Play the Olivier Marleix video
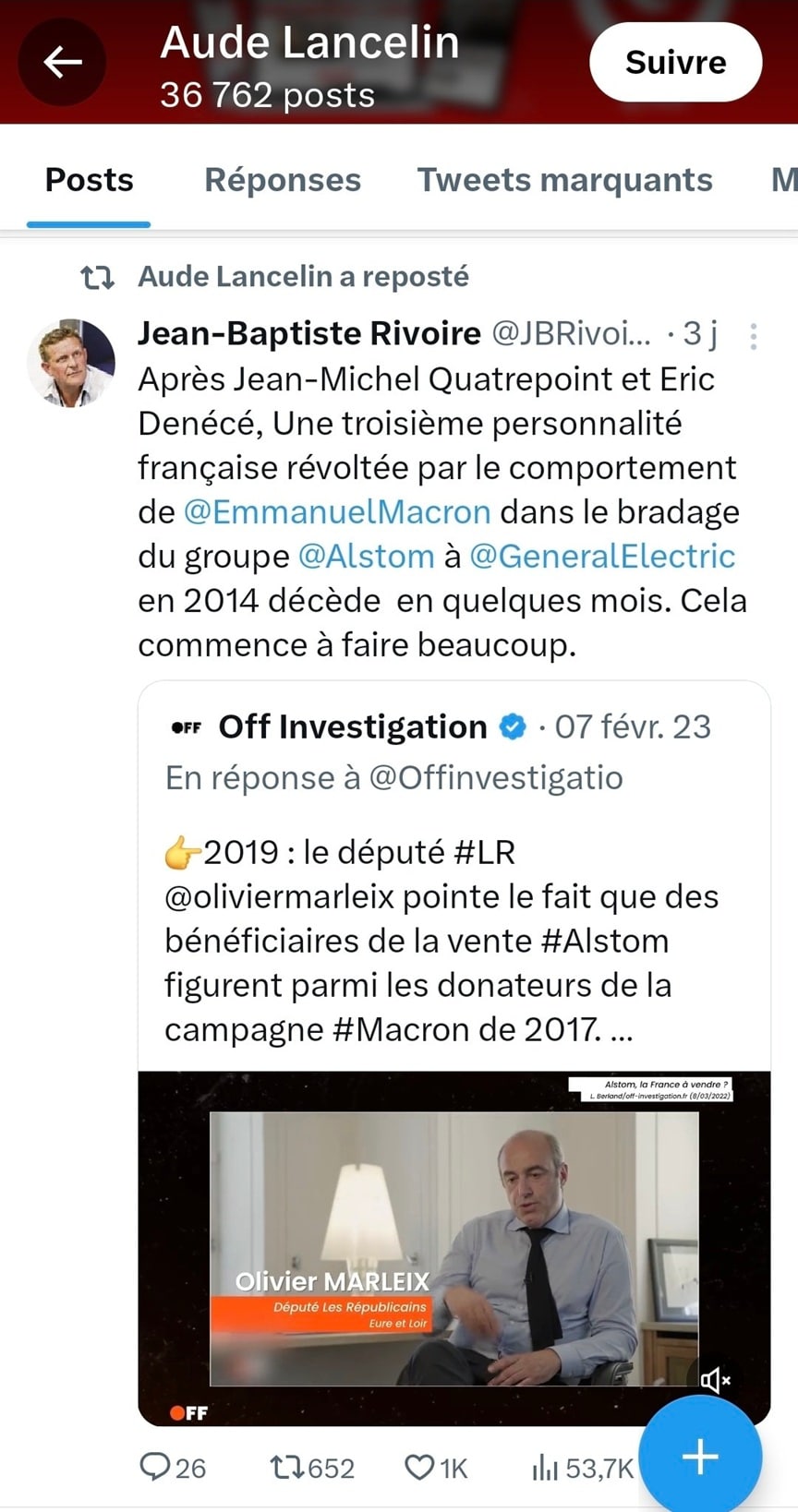This screenshot has width=798, height=1512. click(453, 1248)
